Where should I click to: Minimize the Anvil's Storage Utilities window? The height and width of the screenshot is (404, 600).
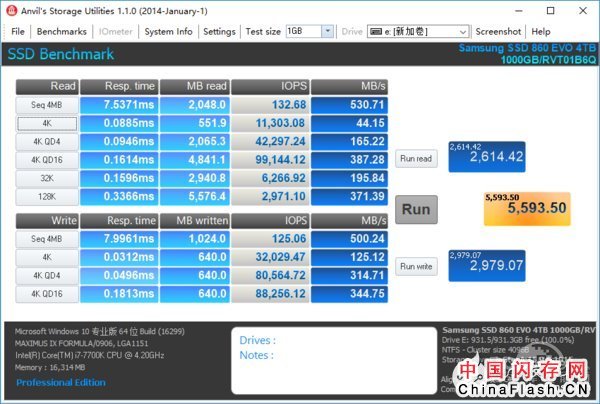click(518, 11)
